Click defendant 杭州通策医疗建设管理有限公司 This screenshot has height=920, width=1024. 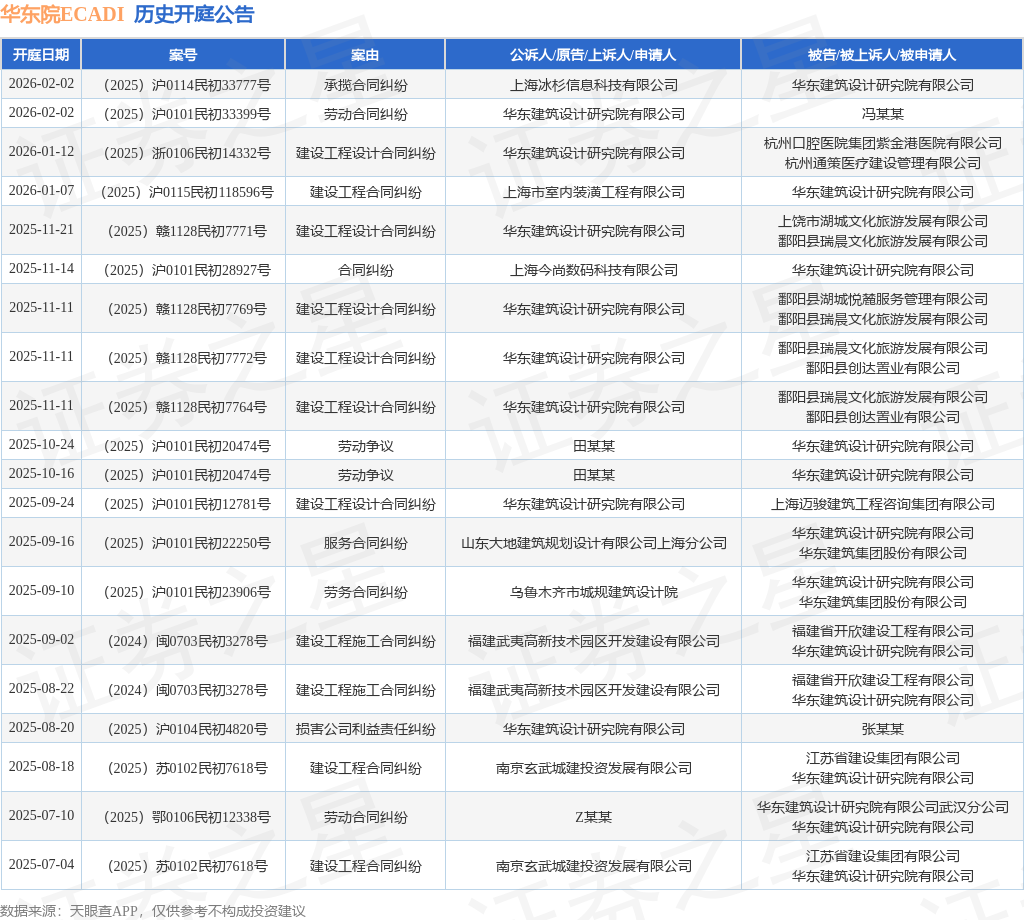pos(883,163)
